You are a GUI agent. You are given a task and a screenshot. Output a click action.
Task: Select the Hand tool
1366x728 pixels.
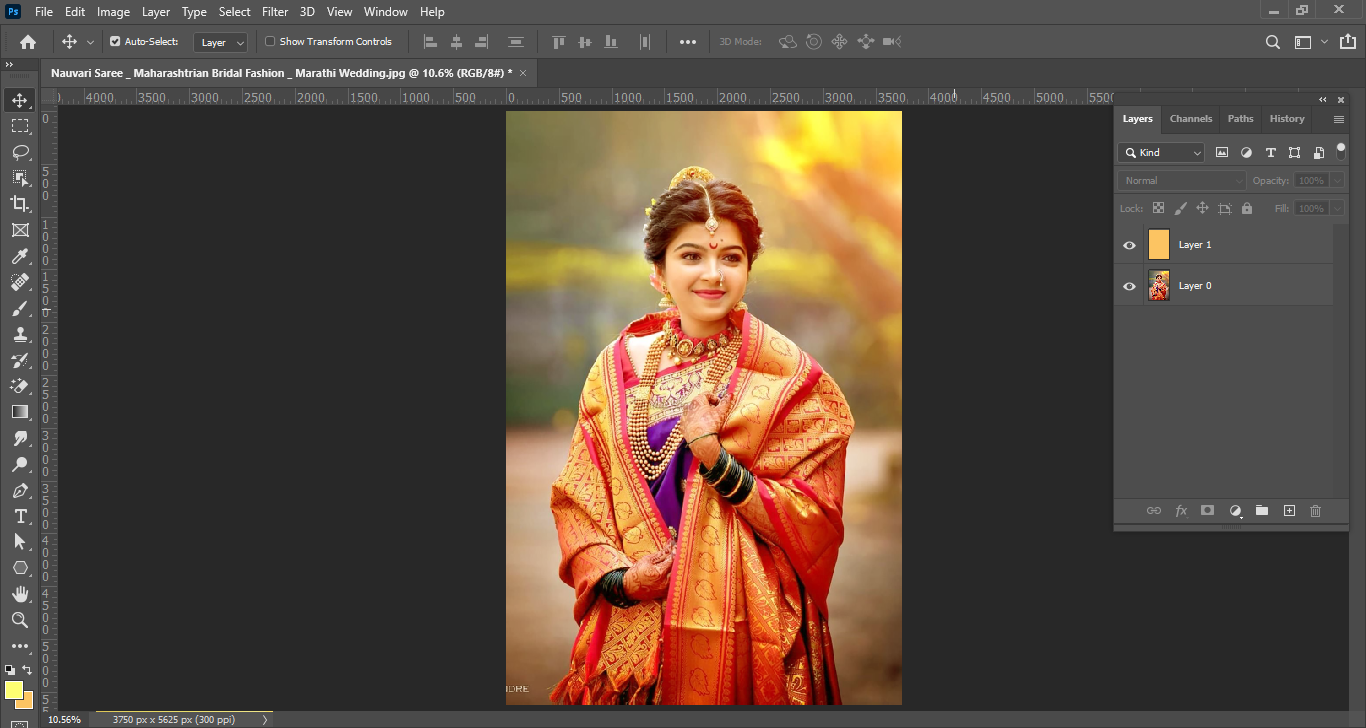pyautogui.click(x=20, y=594)
